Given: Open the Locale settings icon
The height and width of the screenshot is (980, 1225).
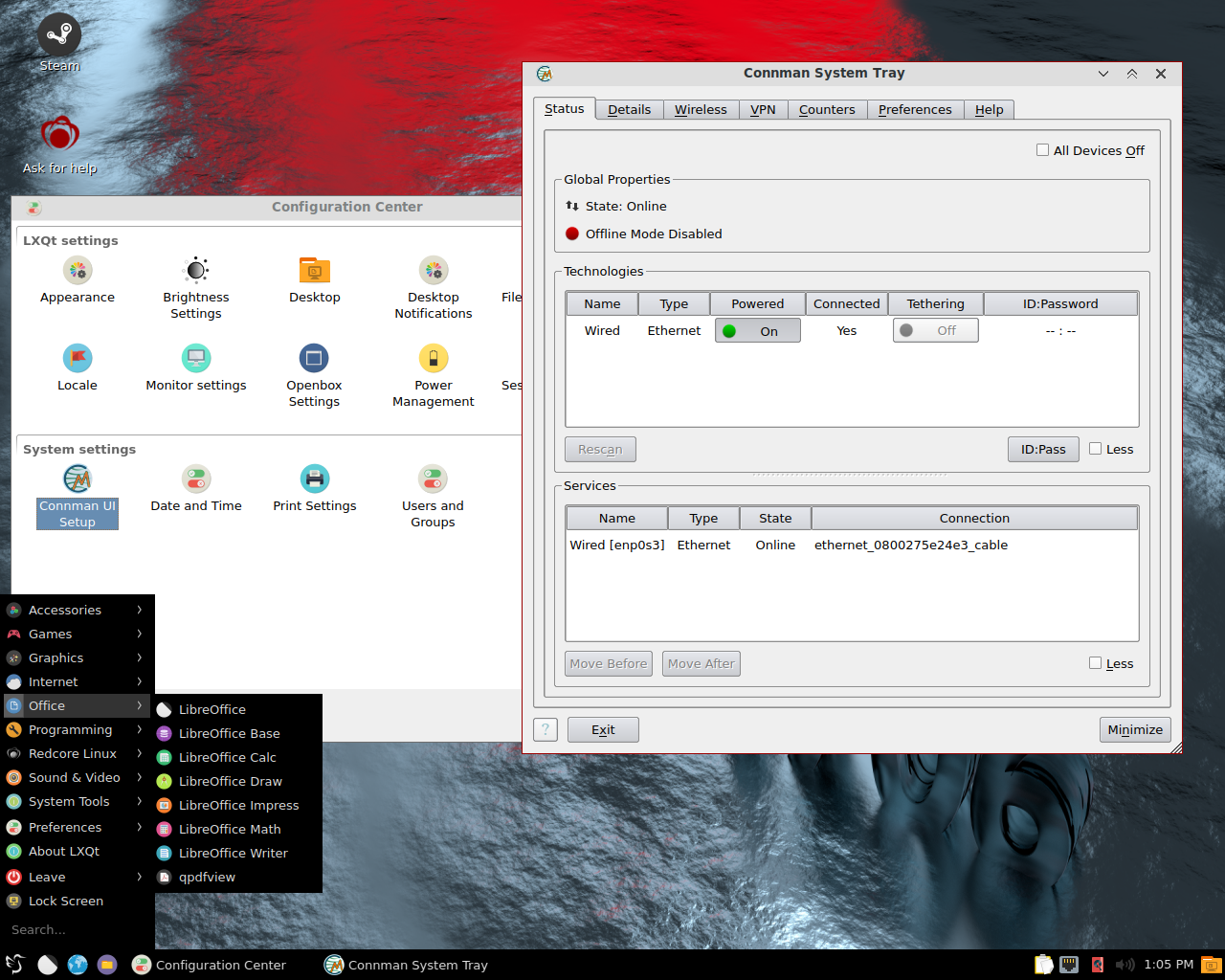Looking at the screenshot, I should pyautogui.click(x=78, y=368).
